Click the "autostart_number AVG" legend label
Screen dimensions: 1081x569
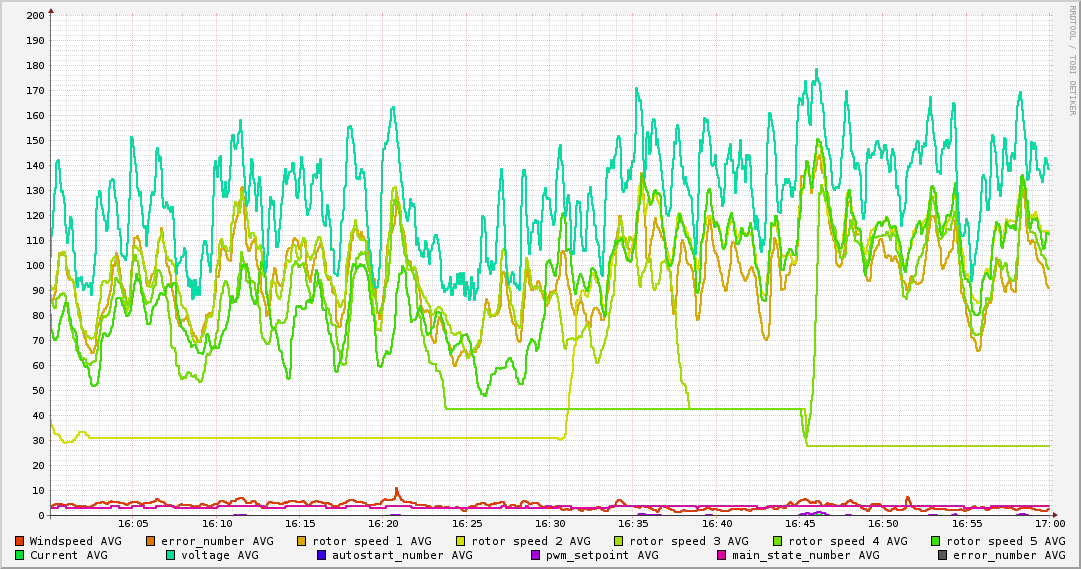click(402, 555)
